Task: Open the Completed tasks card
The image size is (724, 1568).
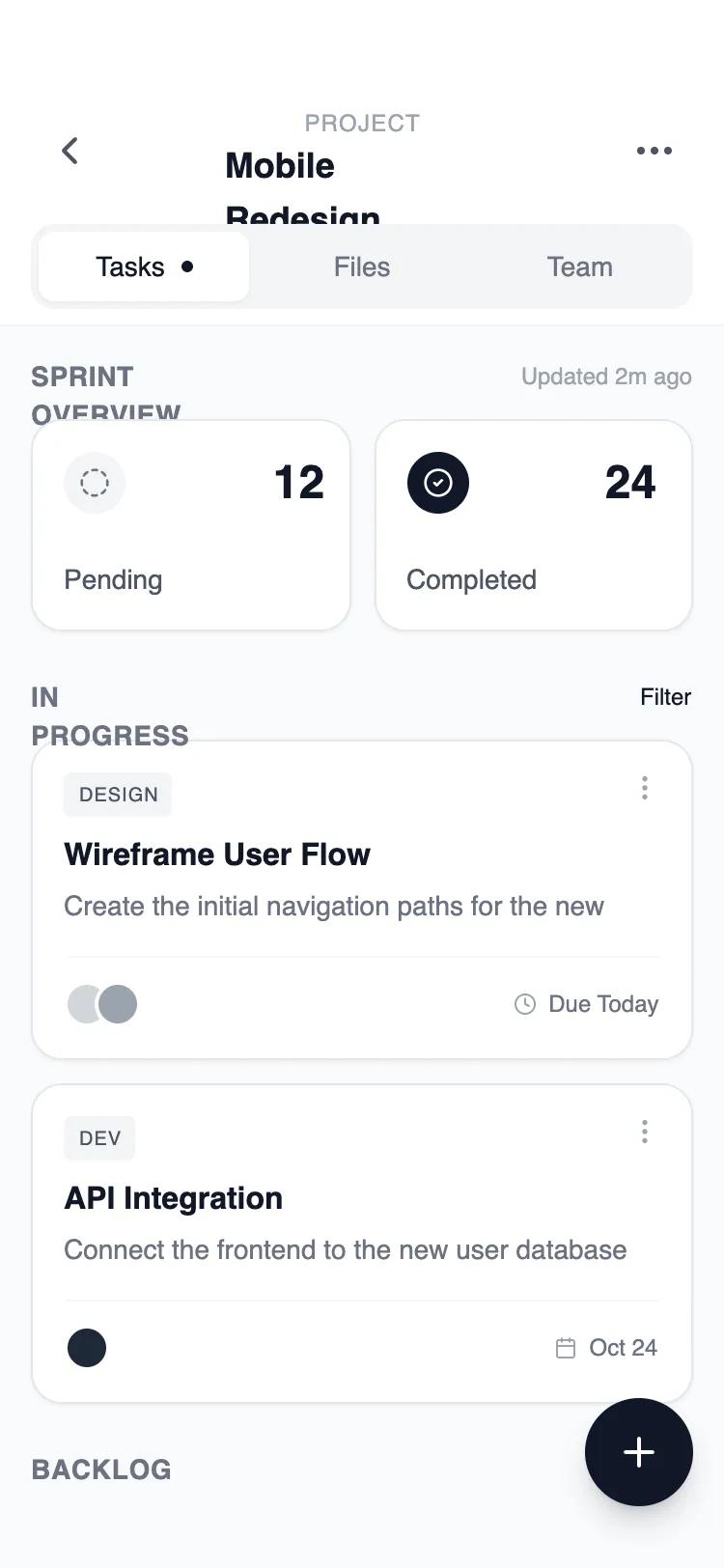Action: (x=534, y=525)
